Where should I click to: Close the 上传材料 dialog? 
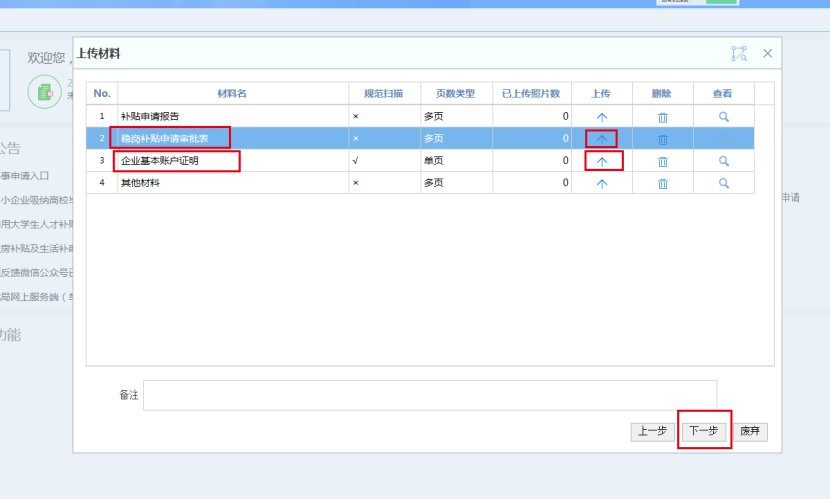(x=768, y=53)
